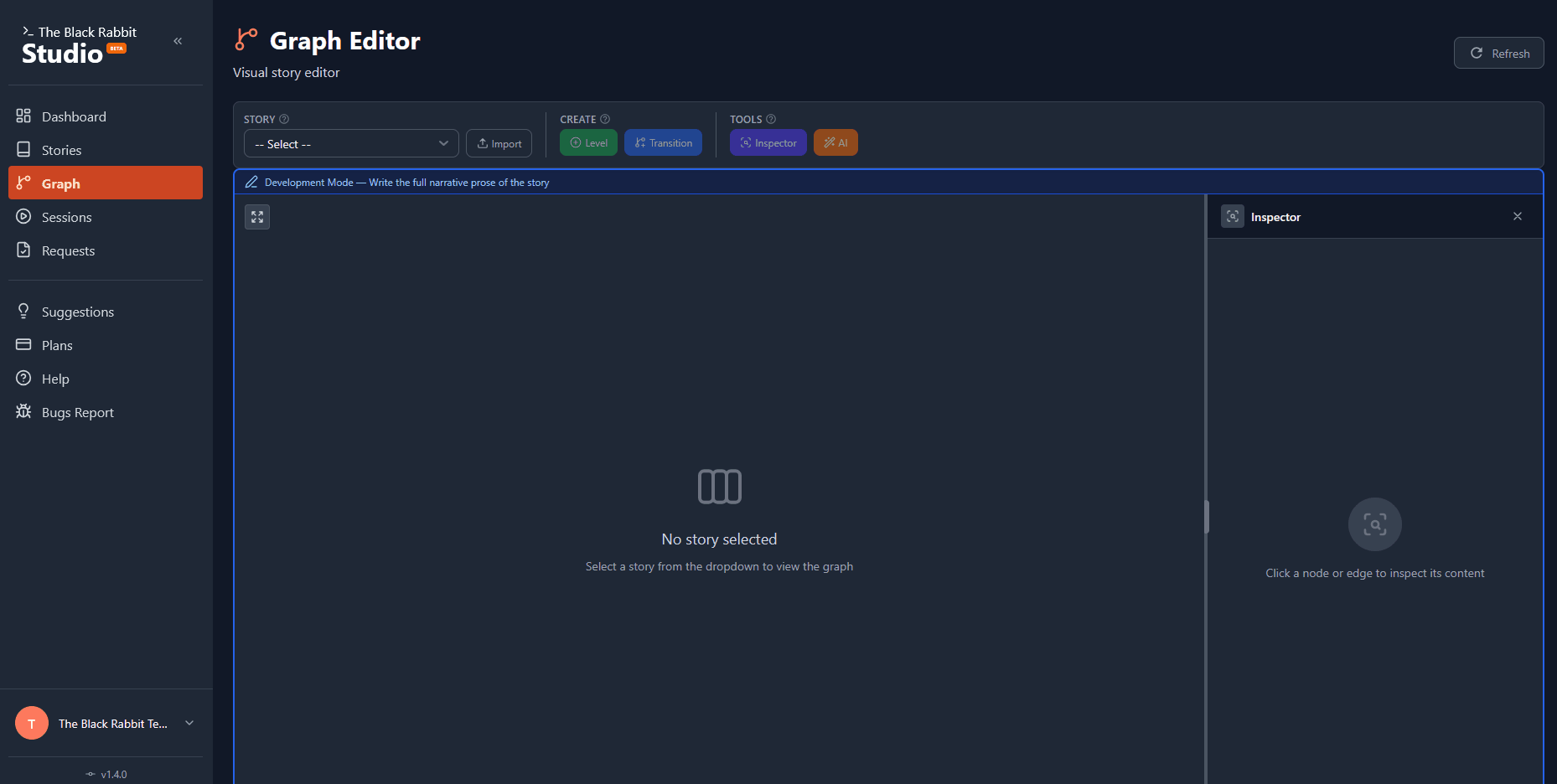Viewport: 1557px width, 784px height.
Task: Open Suggestions in the sidebar
Action: [106, 312]
